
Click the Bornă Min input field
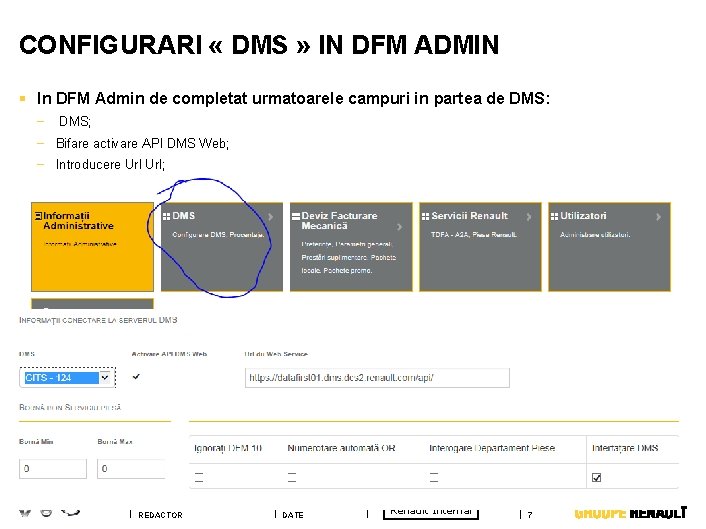coord(53,469)
